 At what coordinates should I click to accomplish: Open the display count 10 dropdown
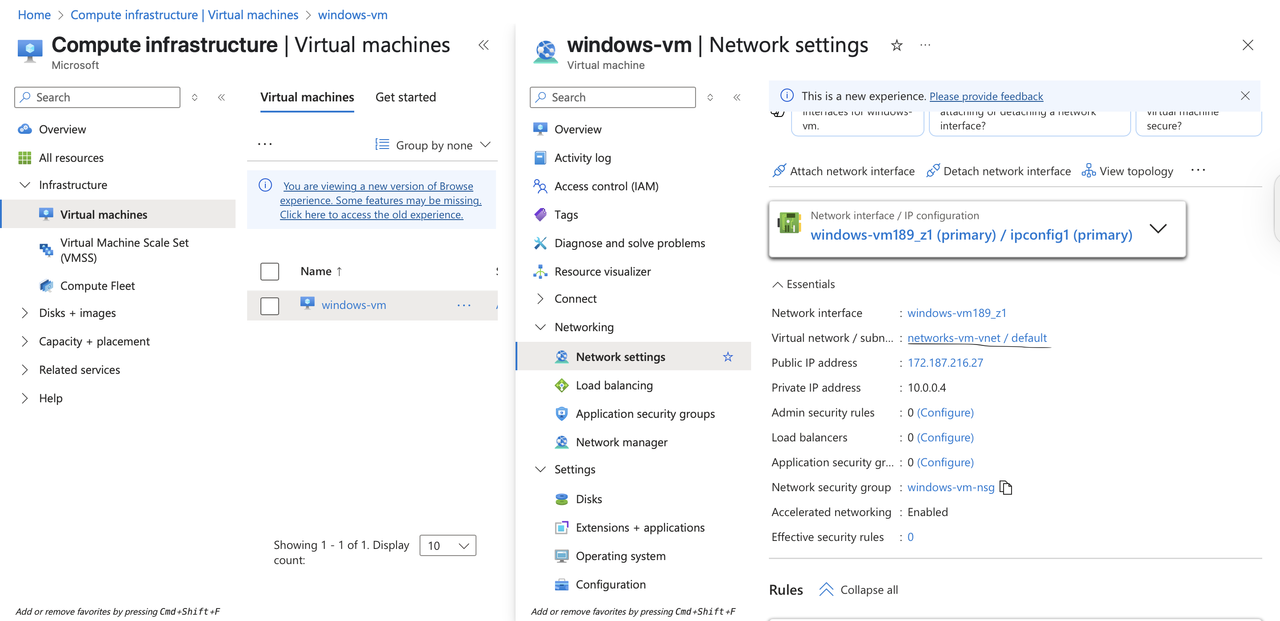tap(448, 546)
